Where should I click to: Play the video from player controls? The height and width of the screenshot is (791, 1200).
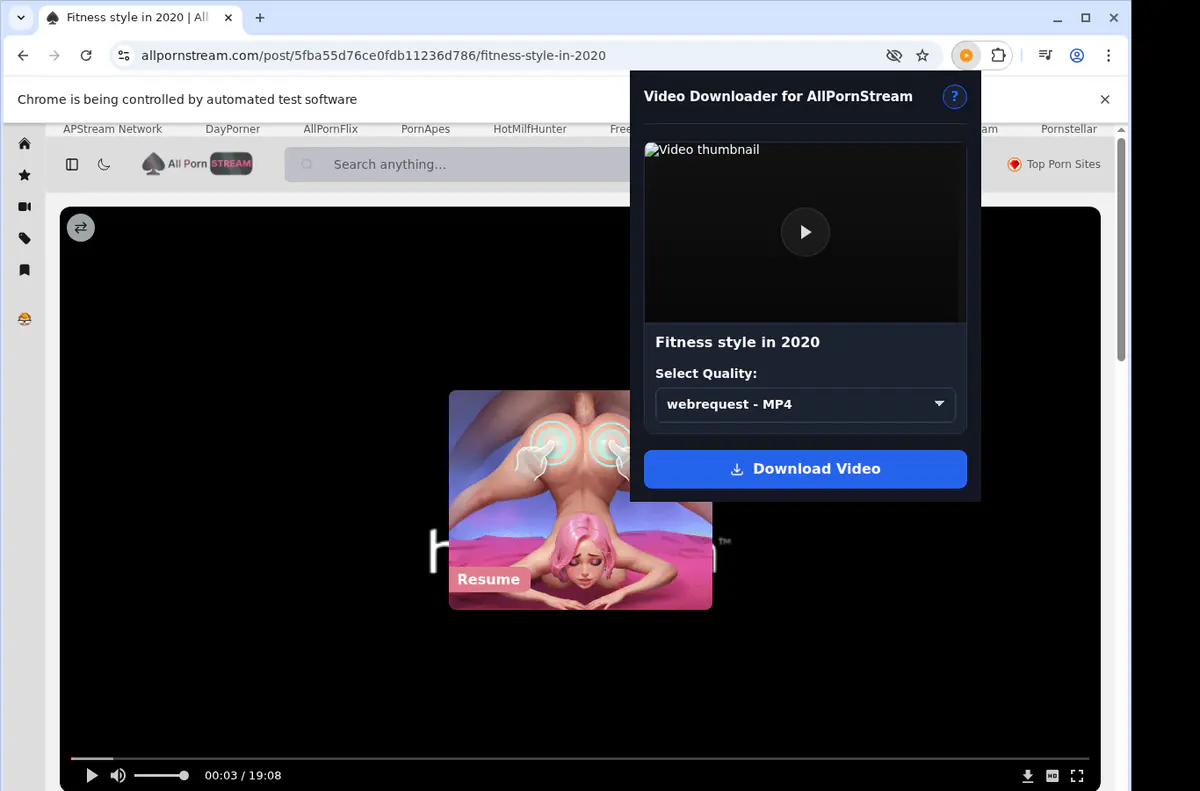coord(92,776)
